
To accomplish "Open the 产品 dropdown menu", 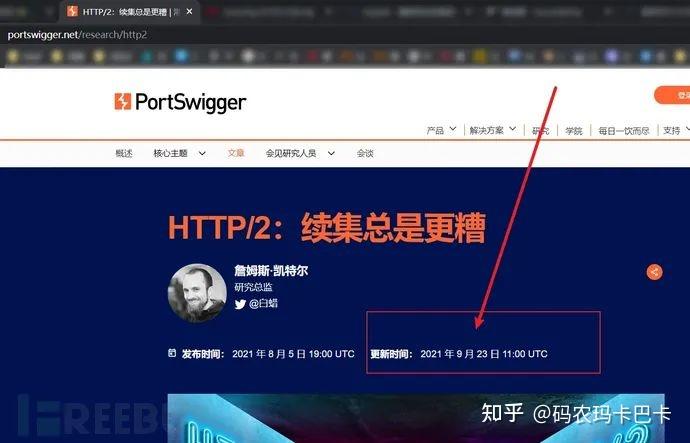I will click(x=441, y=130).
